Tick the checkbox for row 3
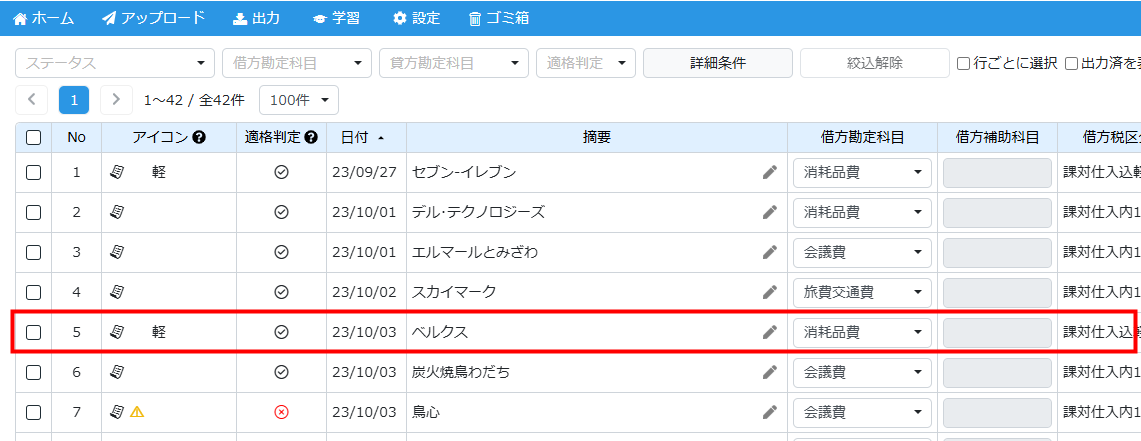1141x441 pixels. pos(33,252)
